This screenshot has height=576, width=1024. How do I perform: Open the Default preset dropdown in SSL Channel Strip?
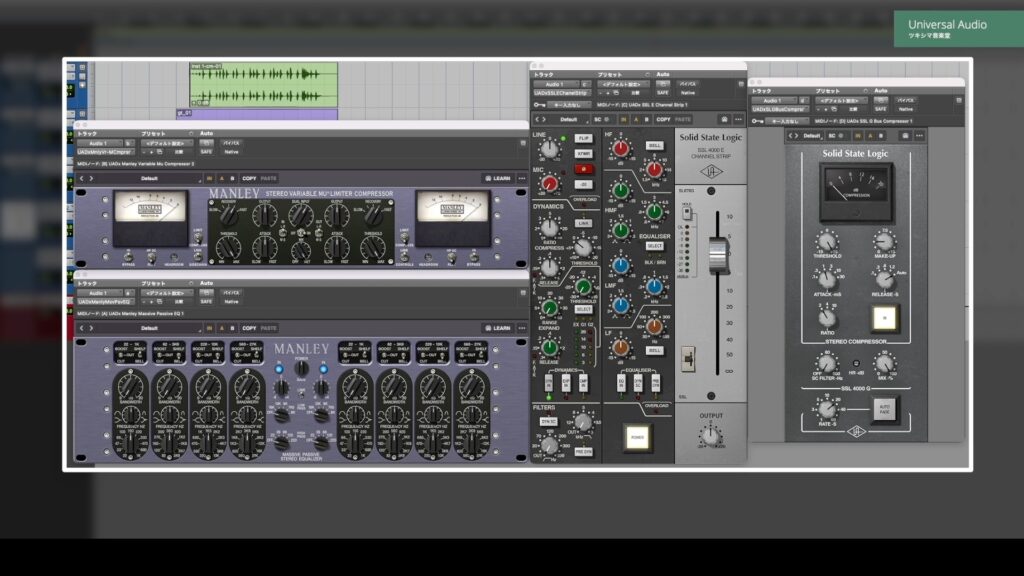pyautogui.click(x=571, y=119)
